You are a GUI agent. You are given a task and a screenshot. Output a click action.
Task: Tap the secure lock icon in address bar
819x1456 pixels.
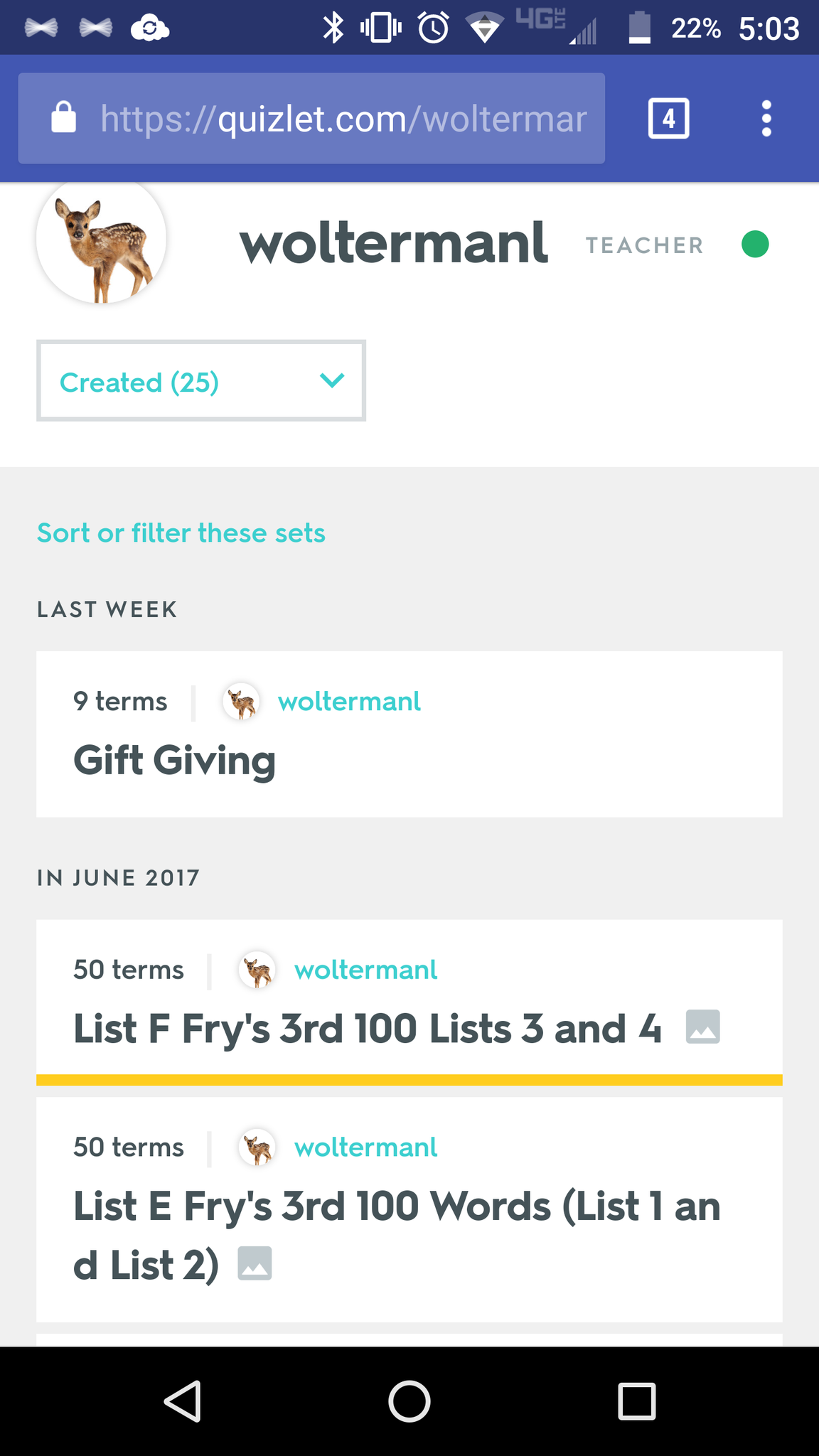[x=64, y=118]
